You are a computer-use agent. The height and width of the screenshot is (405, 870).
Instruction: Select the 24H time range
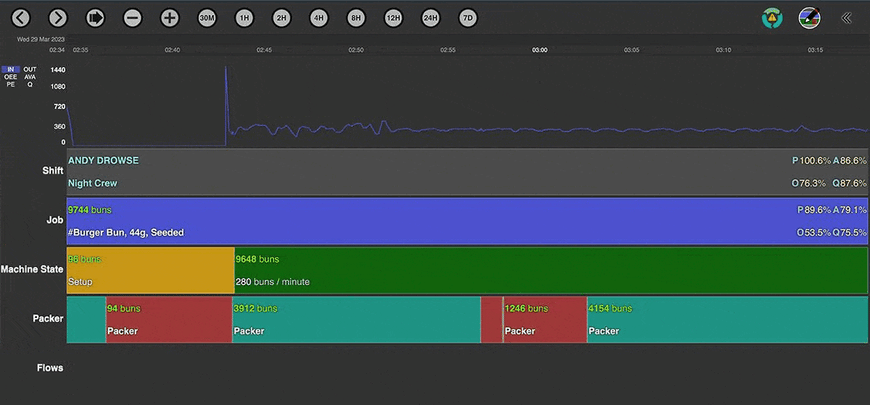tap(430, 18)
